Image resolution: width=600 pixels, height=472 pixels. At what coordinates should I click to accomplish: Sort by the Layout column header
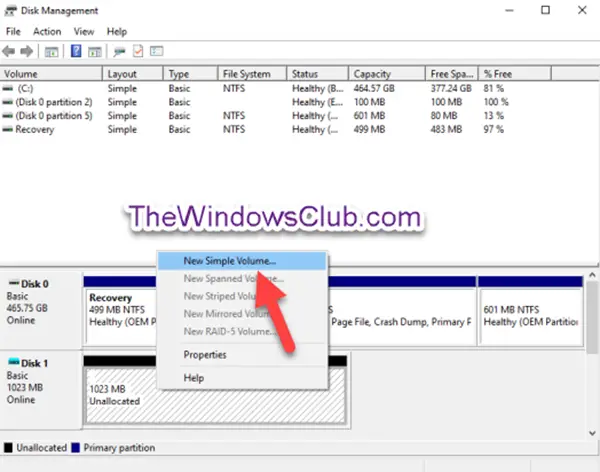(133, 74)
